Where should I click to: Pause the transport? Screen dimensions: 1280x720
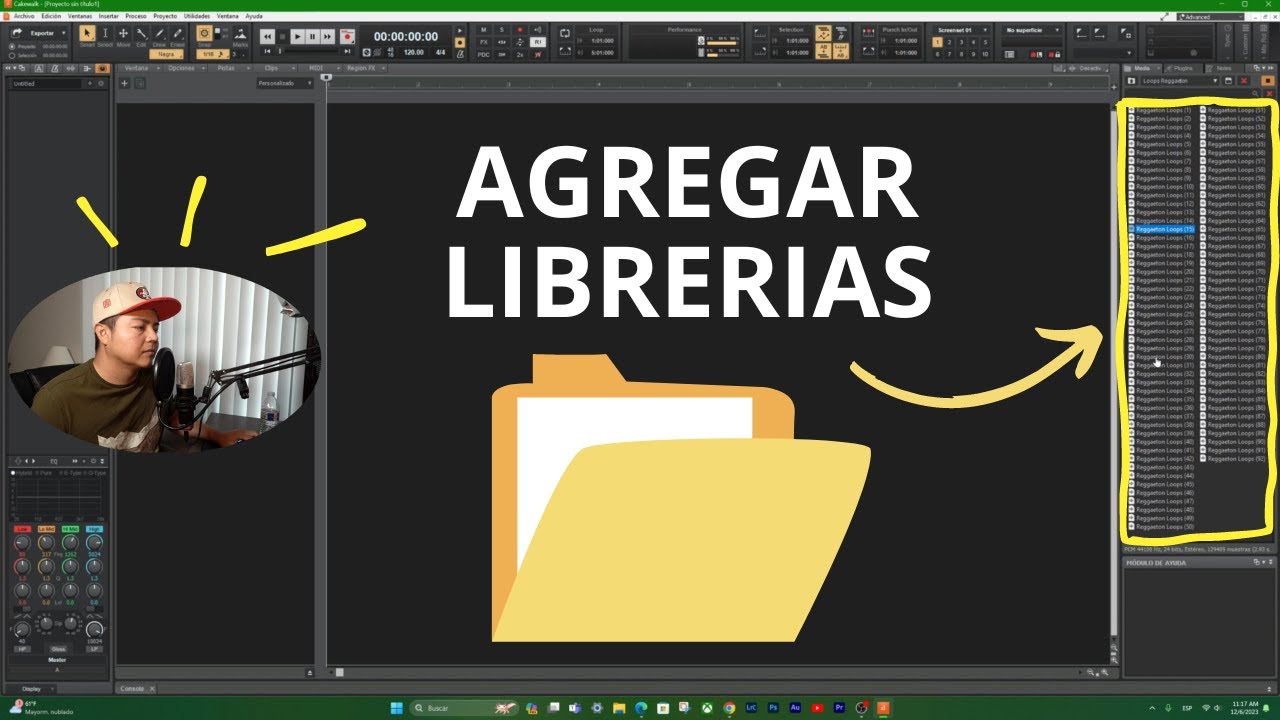click(x=312, y=36)
